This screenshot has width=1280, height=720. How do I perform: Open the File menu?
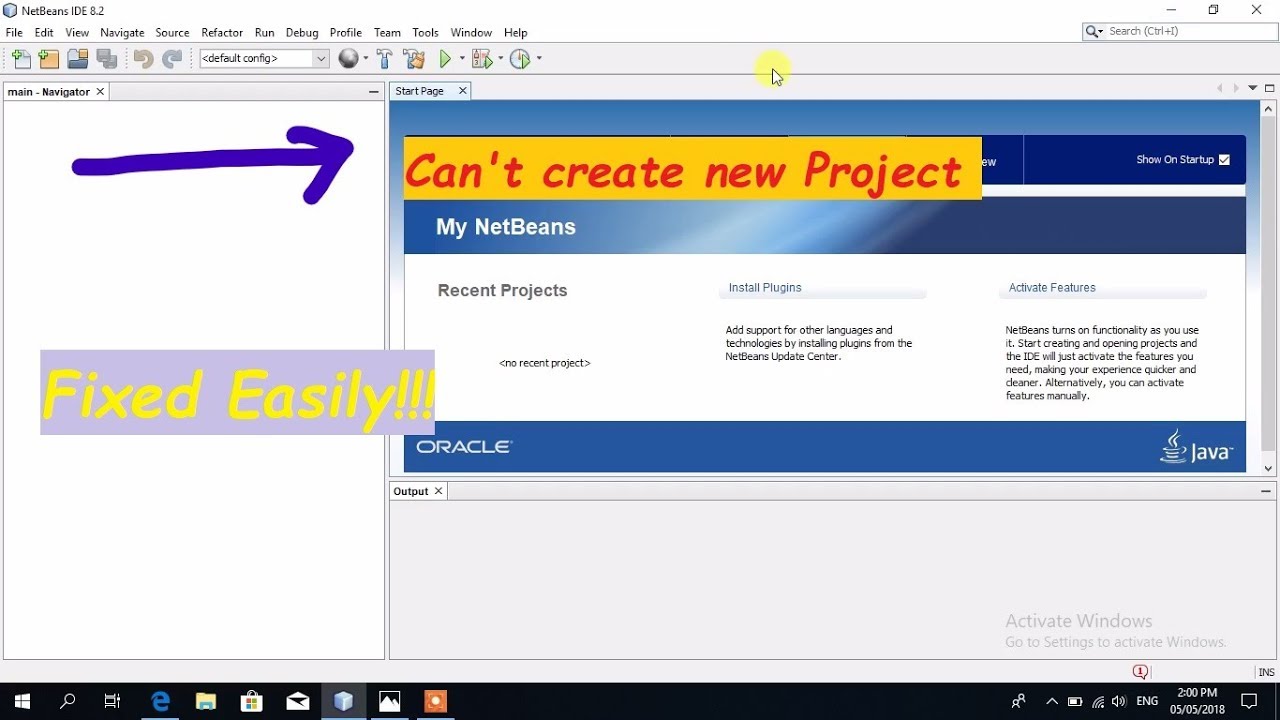pyautogui.click(x=14, y=33)
